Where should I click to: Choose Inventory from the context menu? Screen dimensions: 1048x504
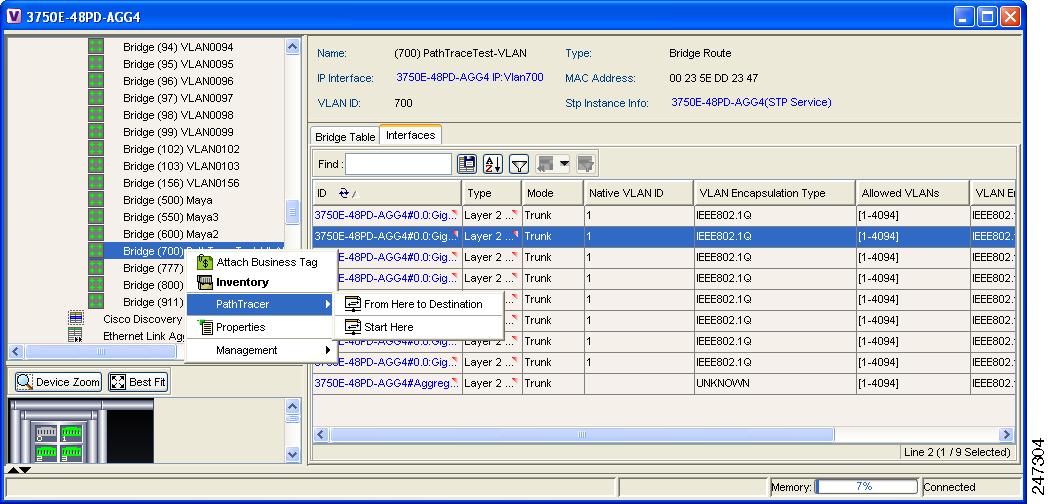[x=261, y=282]
